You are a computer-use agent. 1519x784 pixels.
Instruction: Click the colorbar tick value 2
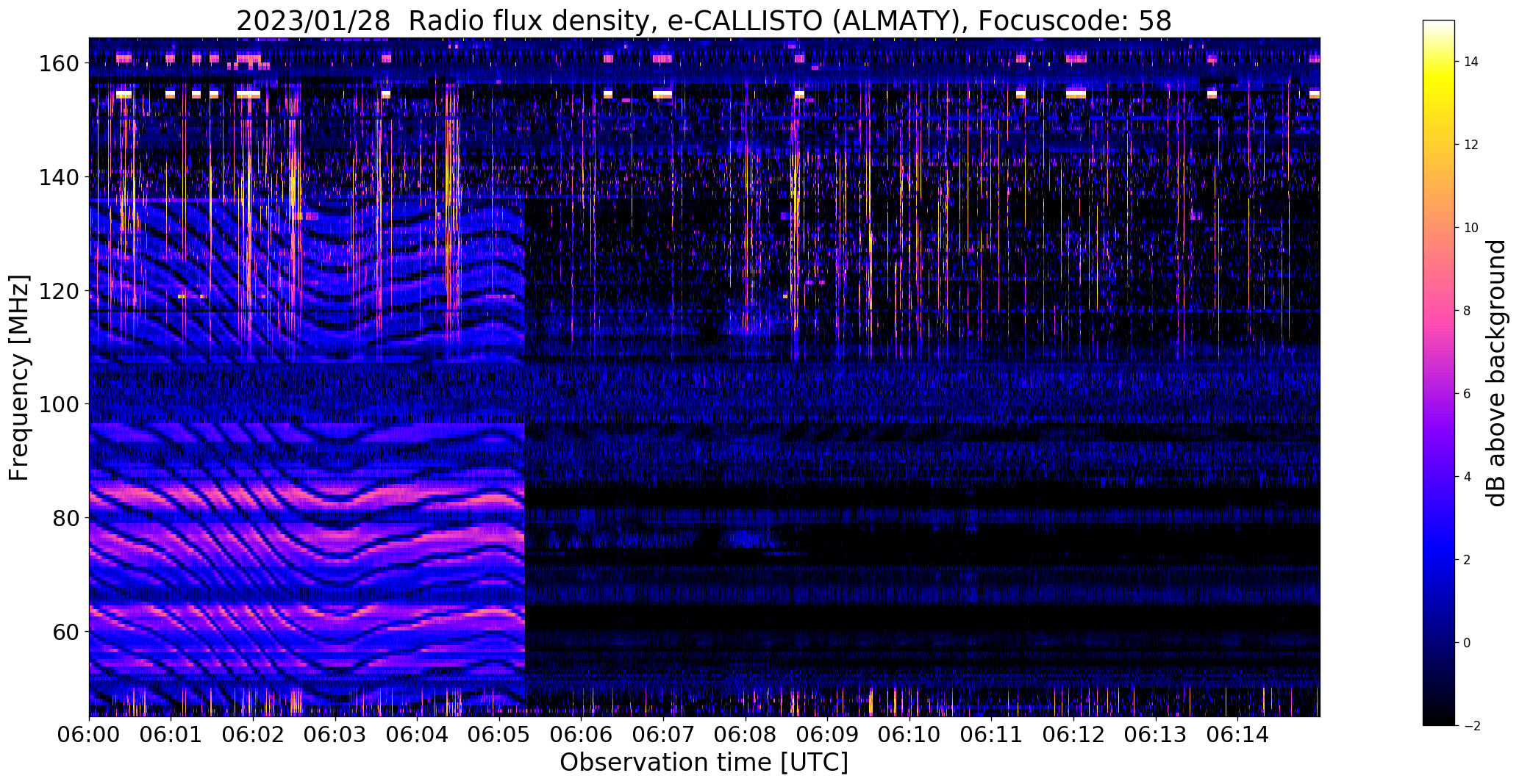pyautogui.click(x=1468, y=560)
